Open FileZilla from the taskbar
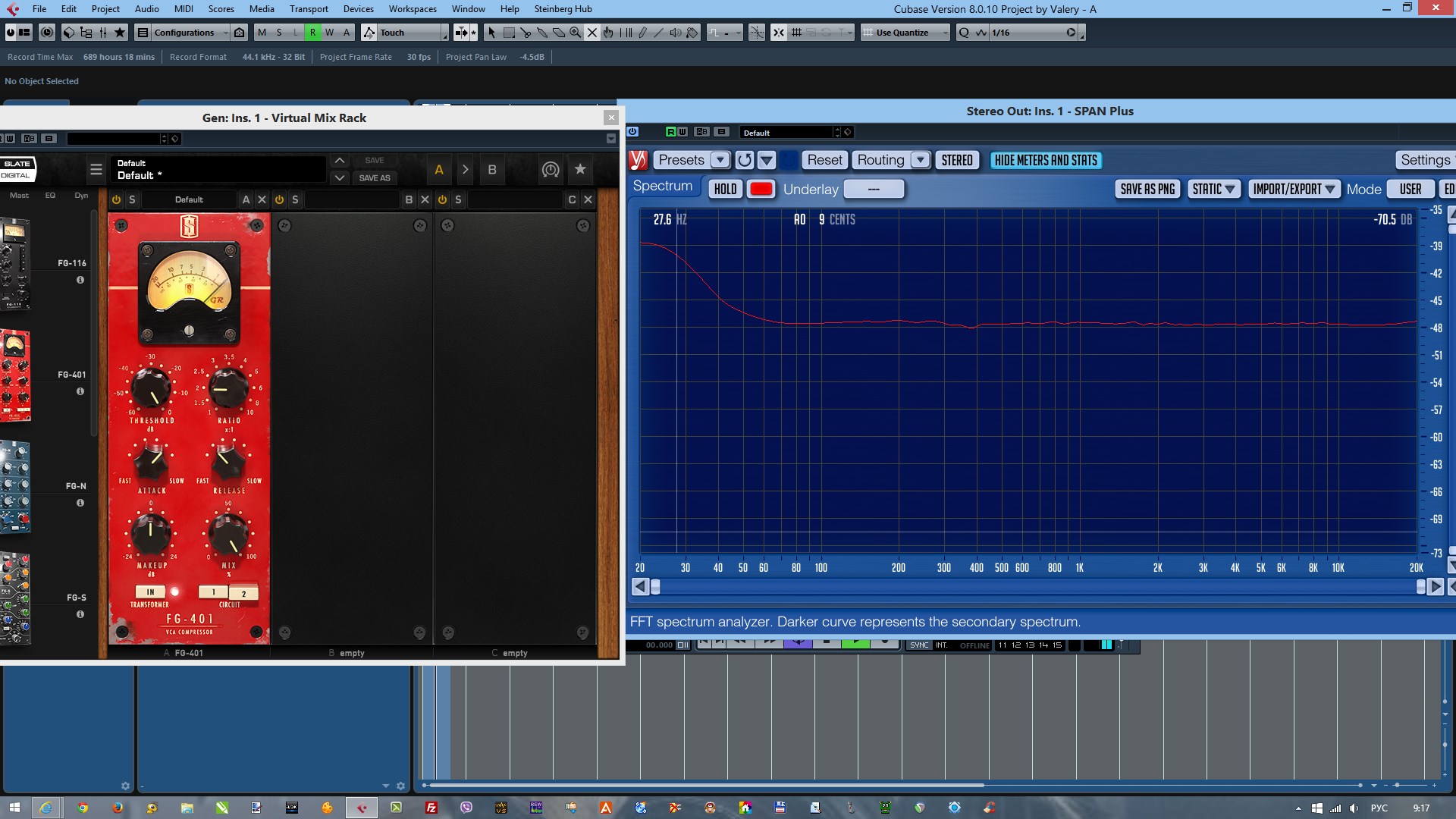Viewport: 1456px width, 819px height. click(431, 808)
